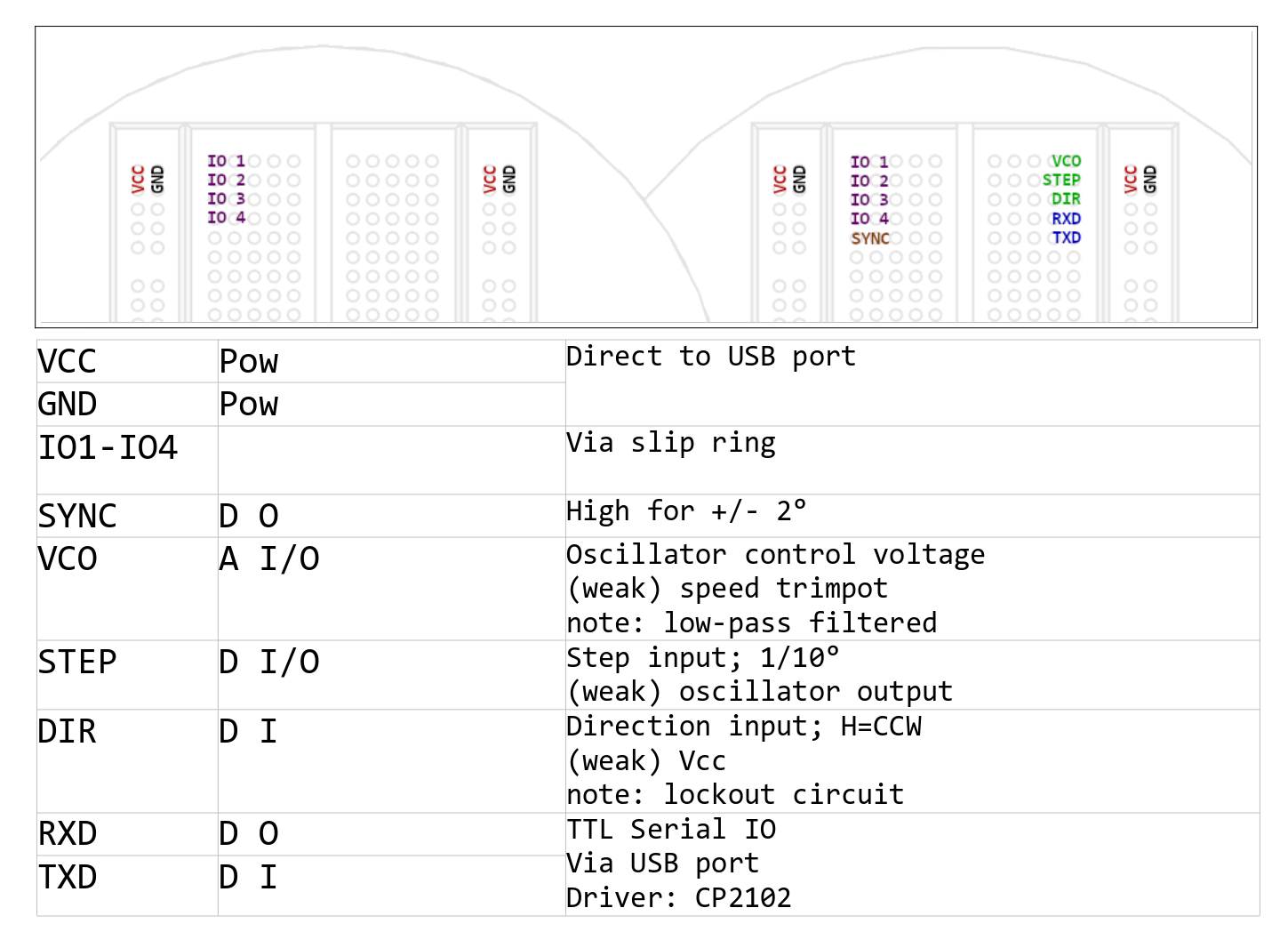This screenshot has height=940, width=1288.
Task: Click the blue RXD pin label
Action: pyautogui.click(x=1066, y=219)
